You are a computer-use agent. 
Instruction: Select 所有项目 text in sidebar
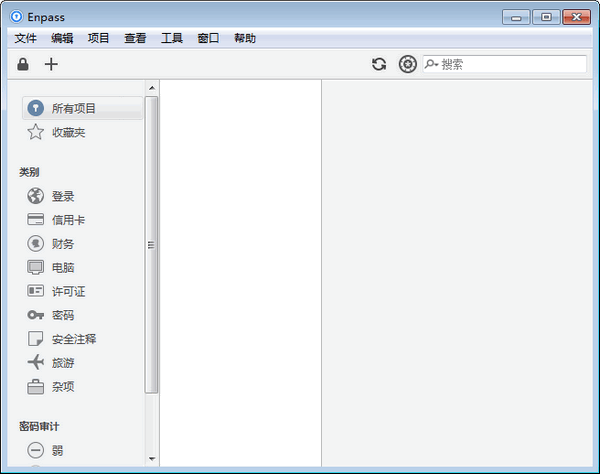(73, 108)
